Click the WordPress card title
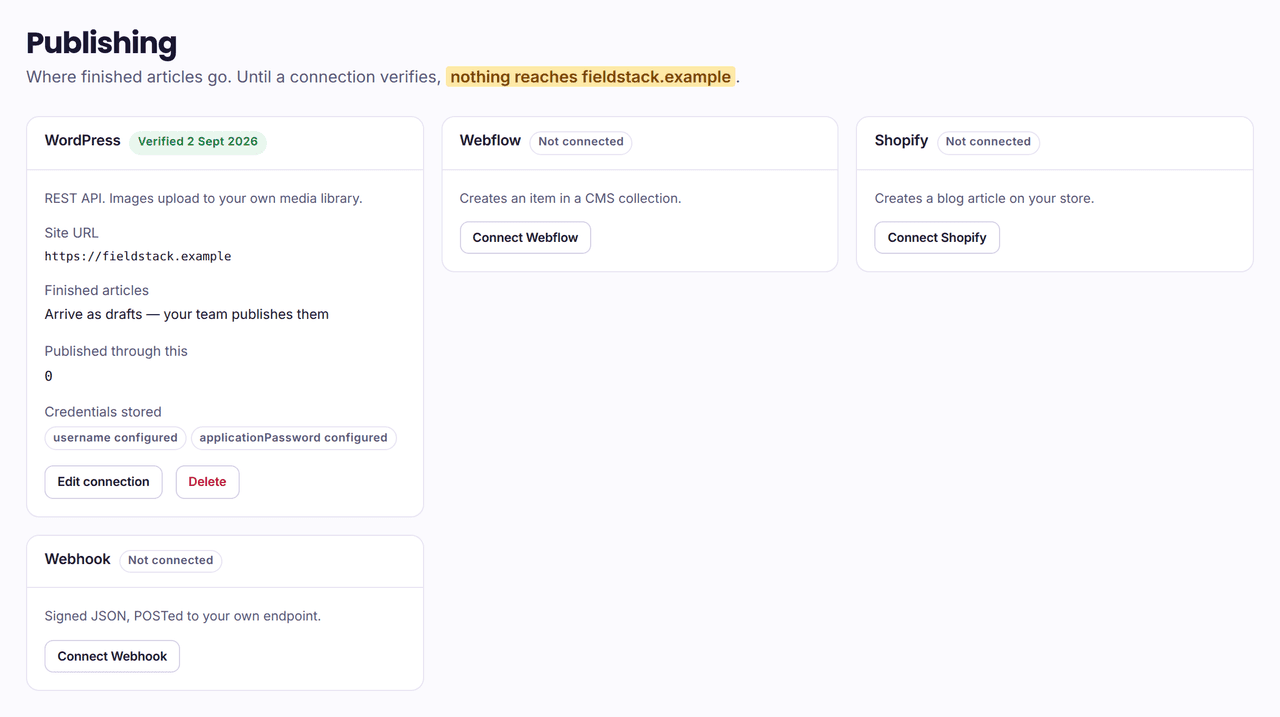This screenshot has height=717, width=1280. point(83,141)
